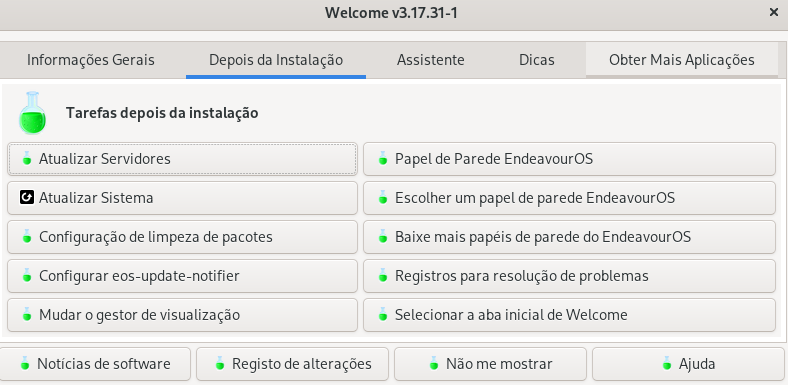Viewport: 788px width, 385px height.
Task: Click flask icon beside Não me mostrar
Action: coord(434,363)
